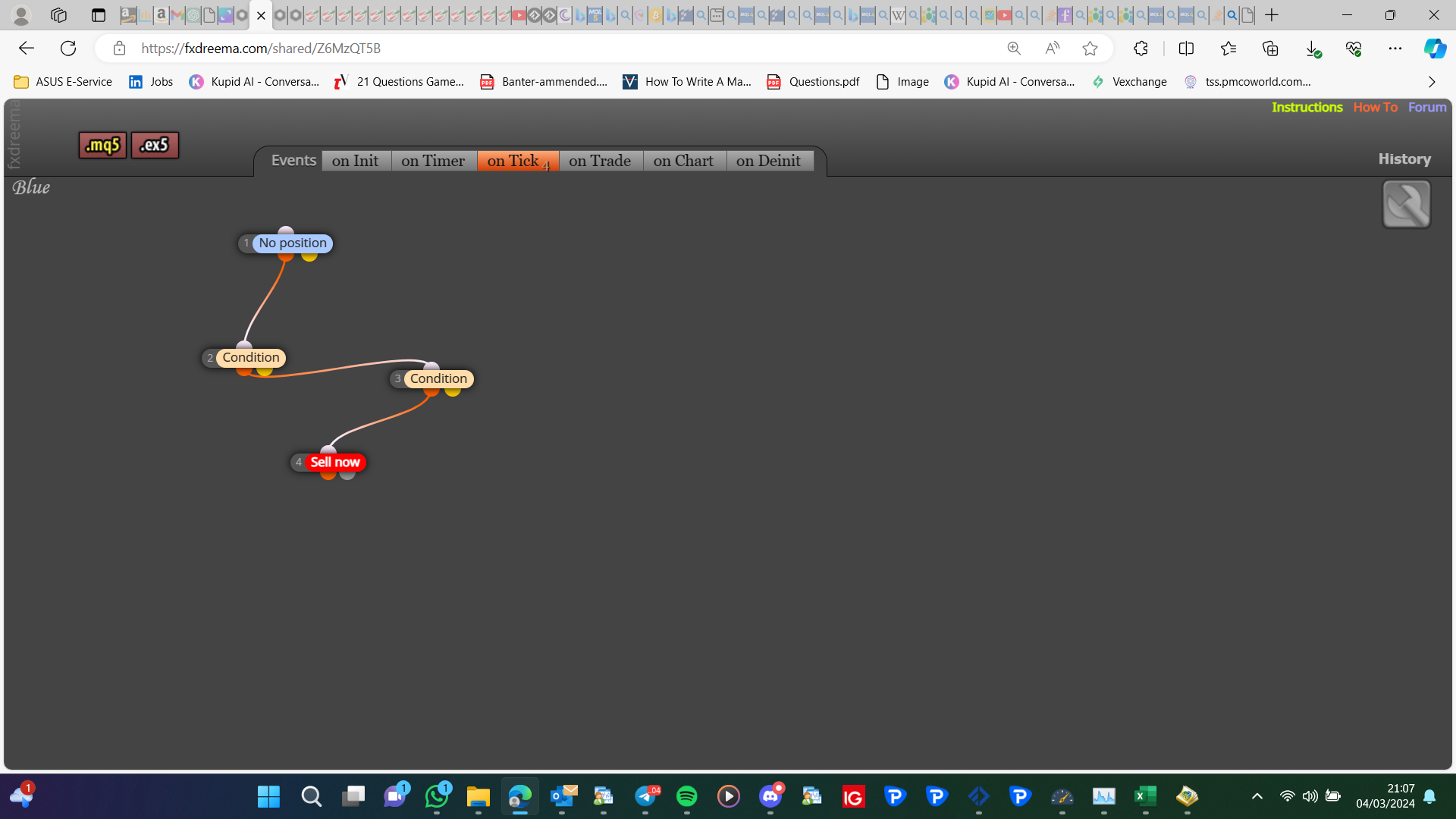Viewport: 1456px width, 819px height.
Task: Click the wrench settings icon
Action: point(1407,204)
